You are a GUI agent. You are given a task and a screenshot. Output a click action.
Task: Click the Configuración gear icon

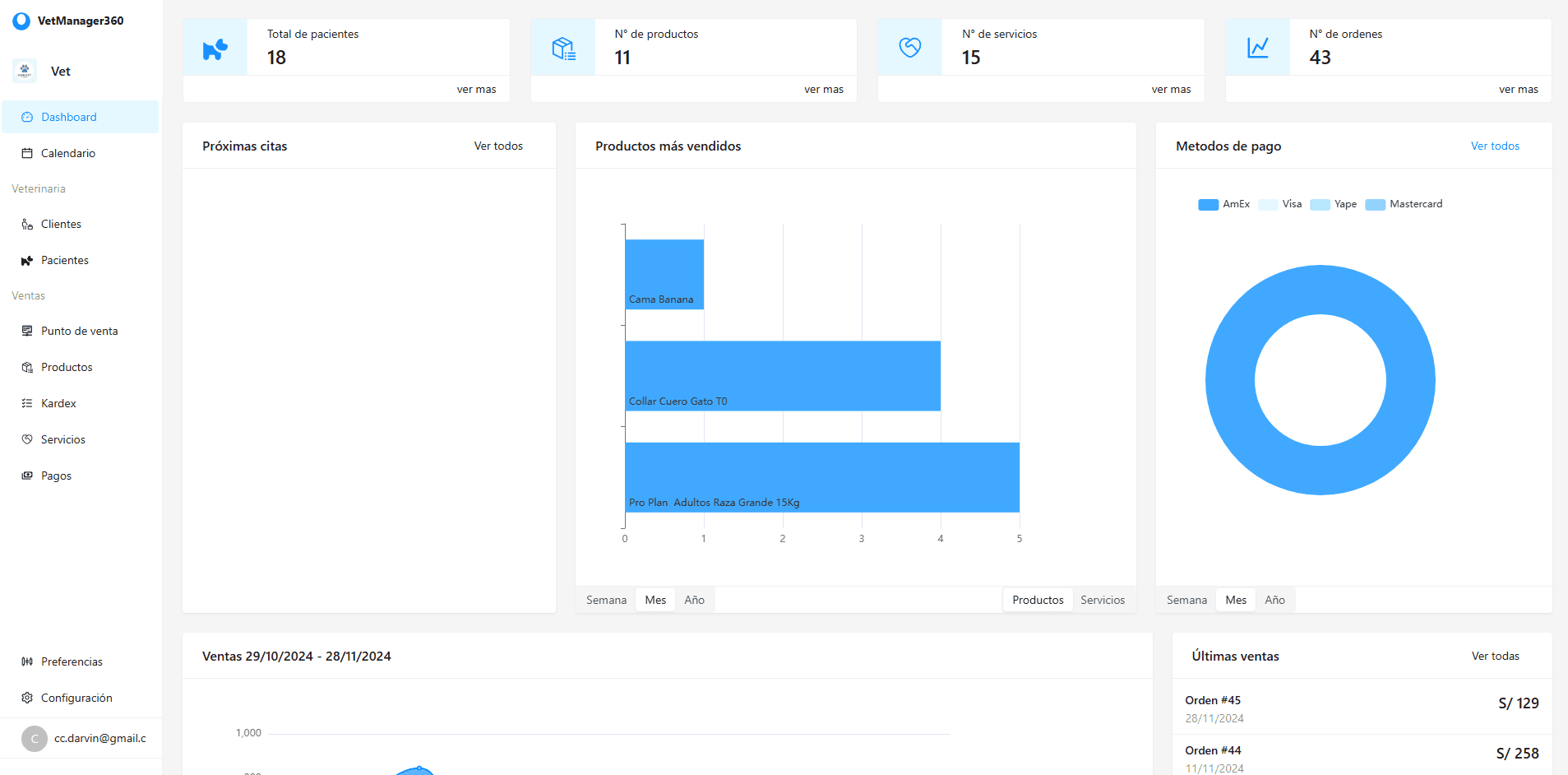coord(27,698)
